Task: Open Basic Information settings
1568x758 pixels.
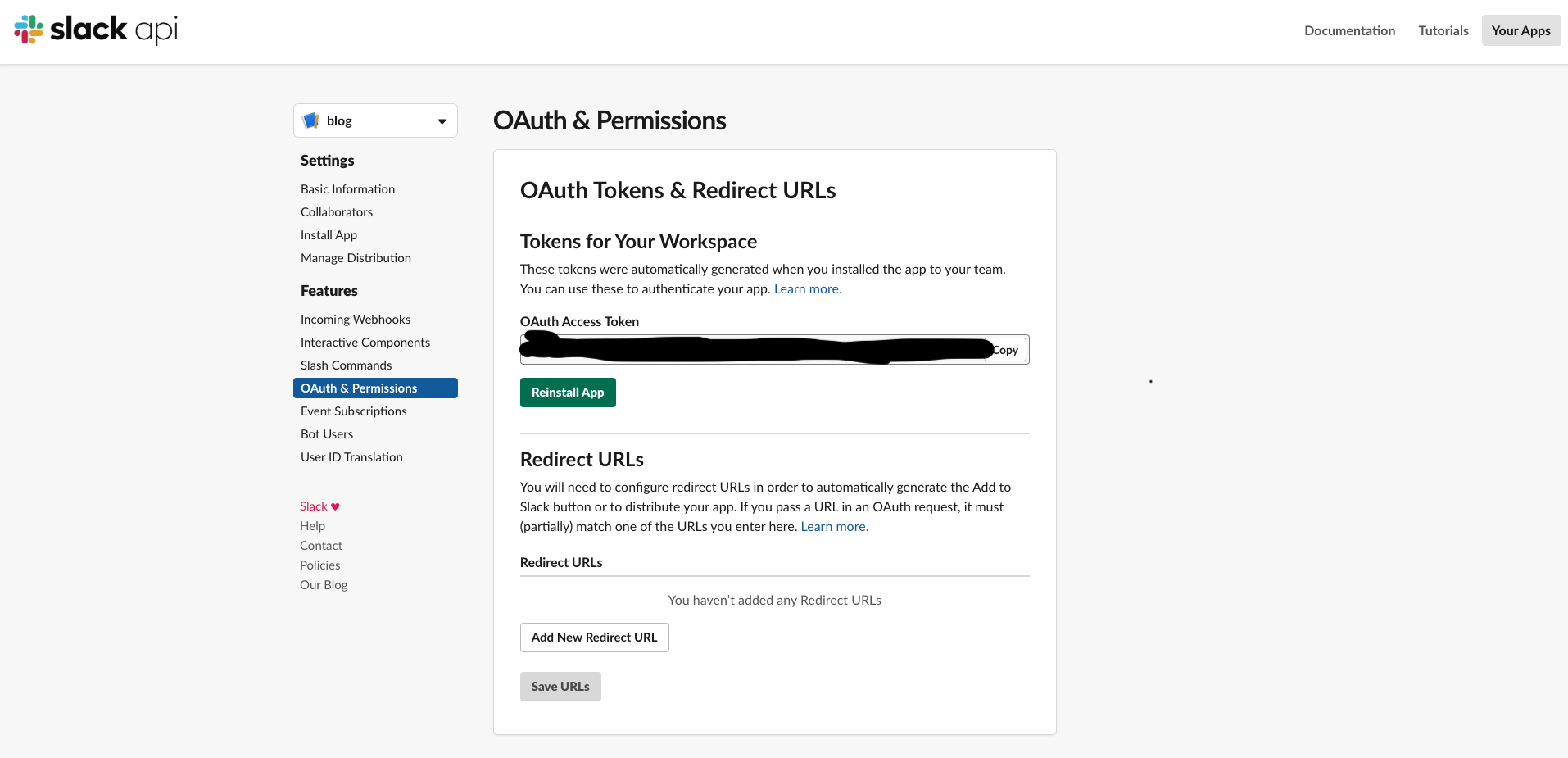Action: pos(347,188)
